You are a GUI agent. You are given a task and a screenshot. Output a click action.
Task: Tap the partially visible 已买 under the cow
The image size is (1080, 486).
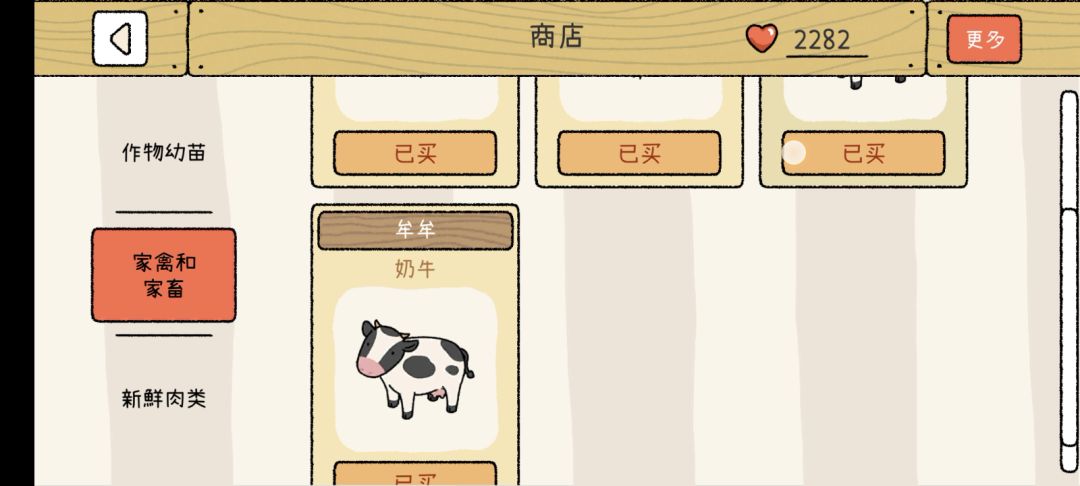coord(415,474)
